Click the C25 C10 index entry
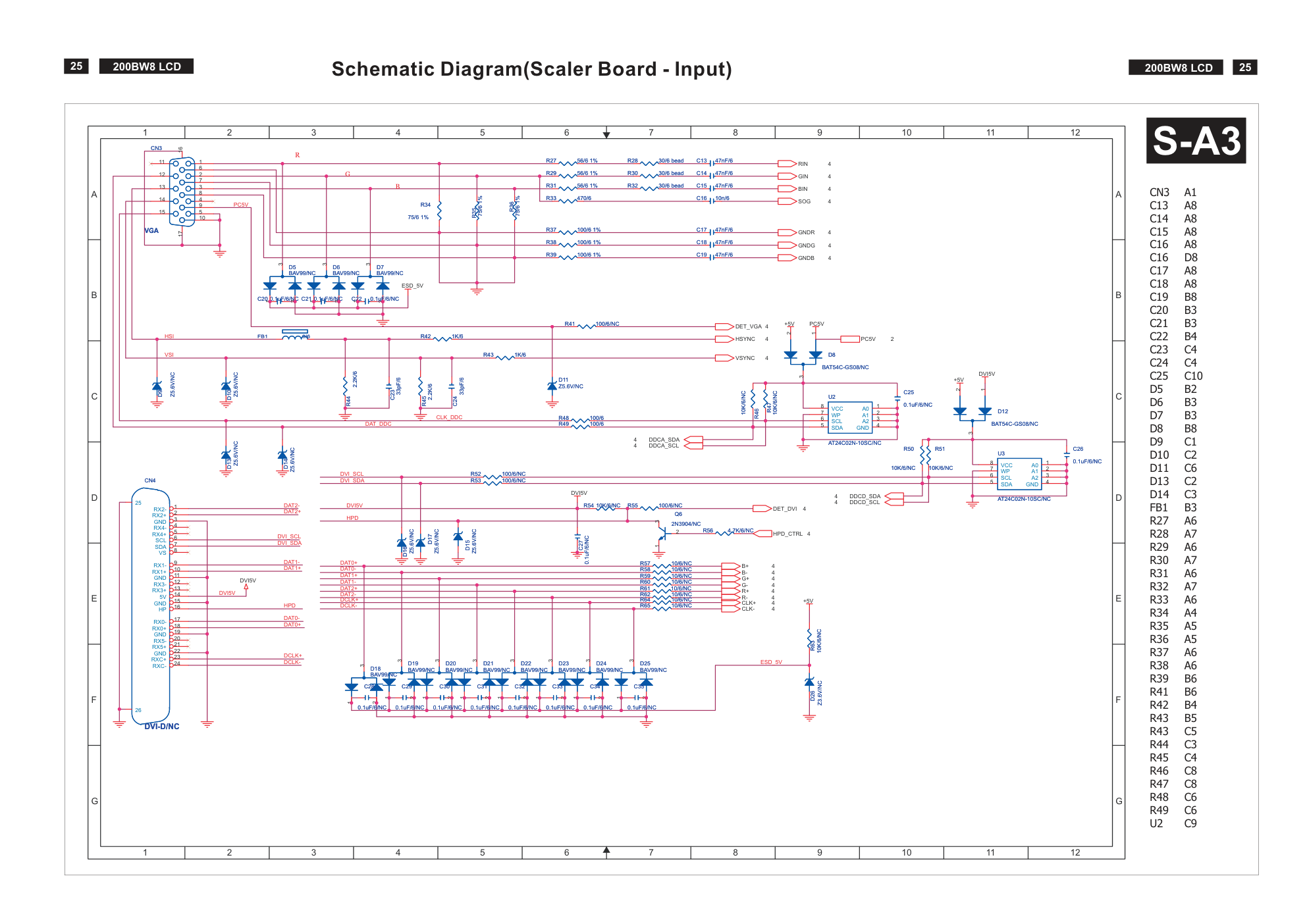This screenshot has width=1307, height=924. point(1175,376)
